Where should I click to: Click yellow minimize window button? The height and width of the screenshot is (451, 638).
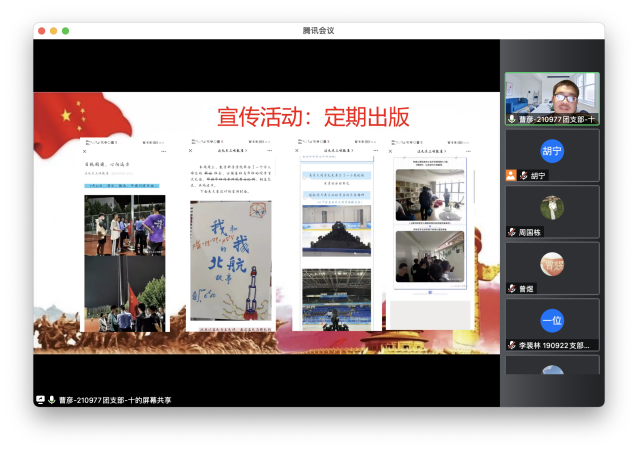click(x=54, y=31)
